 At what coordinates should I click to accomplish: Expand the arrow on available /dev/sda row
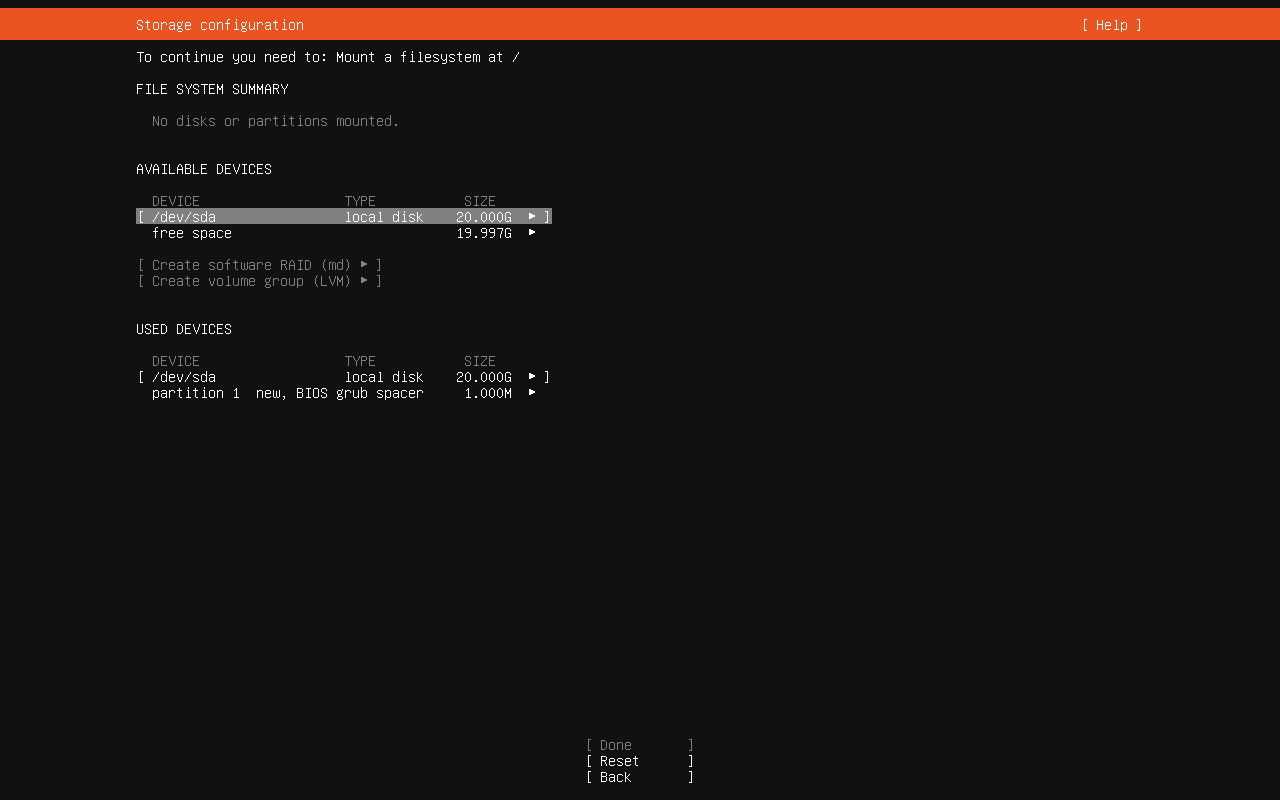[532, 217]
